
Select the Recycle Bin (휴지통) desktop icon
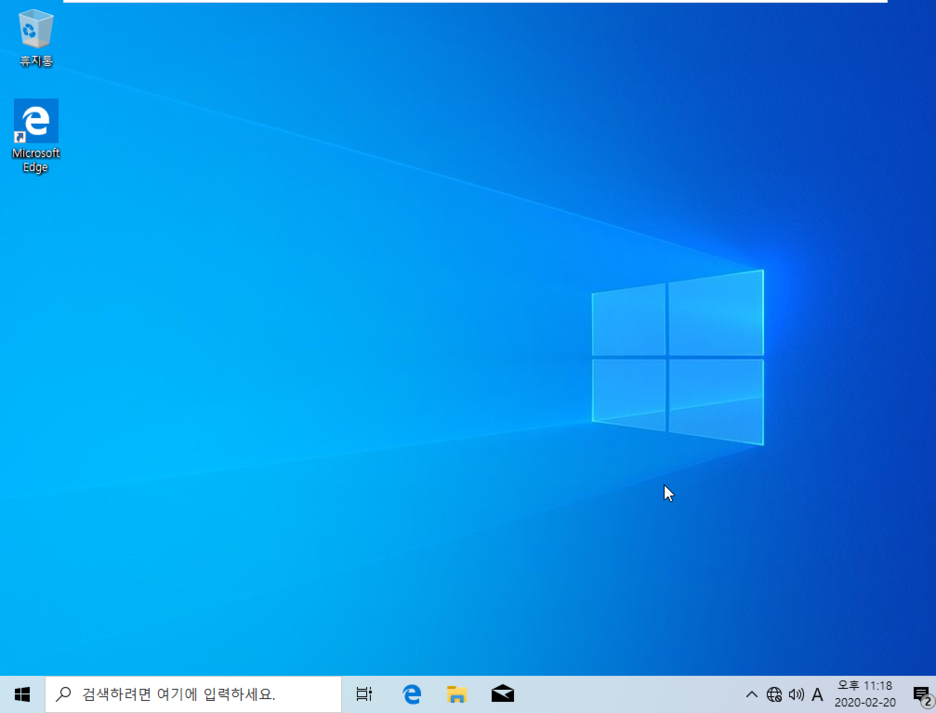pos(36,38)
